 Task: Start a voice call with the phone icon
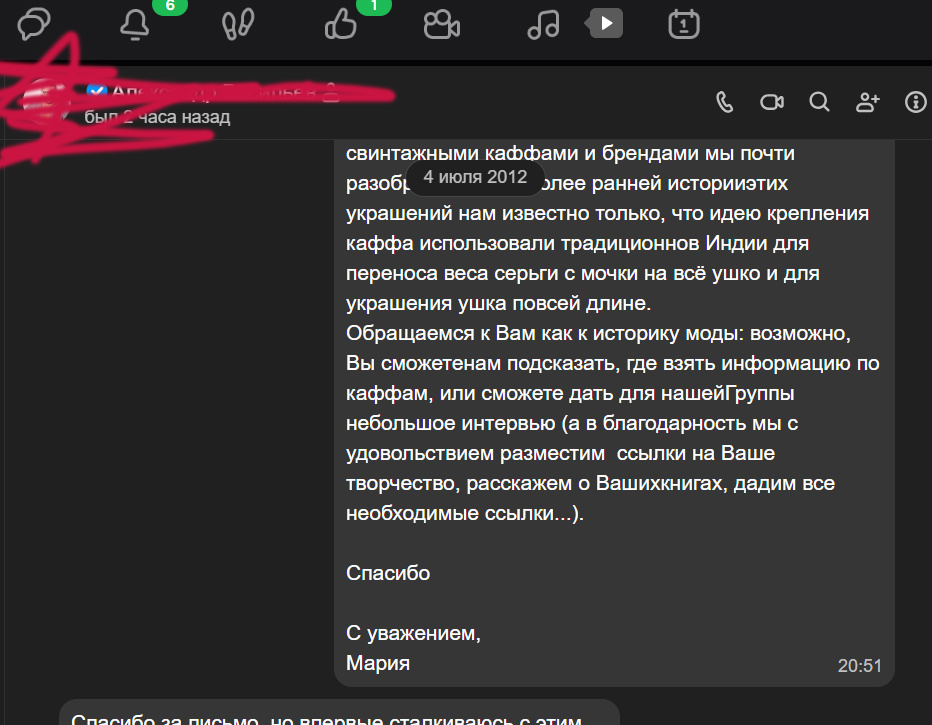click(x=723, y=102)
